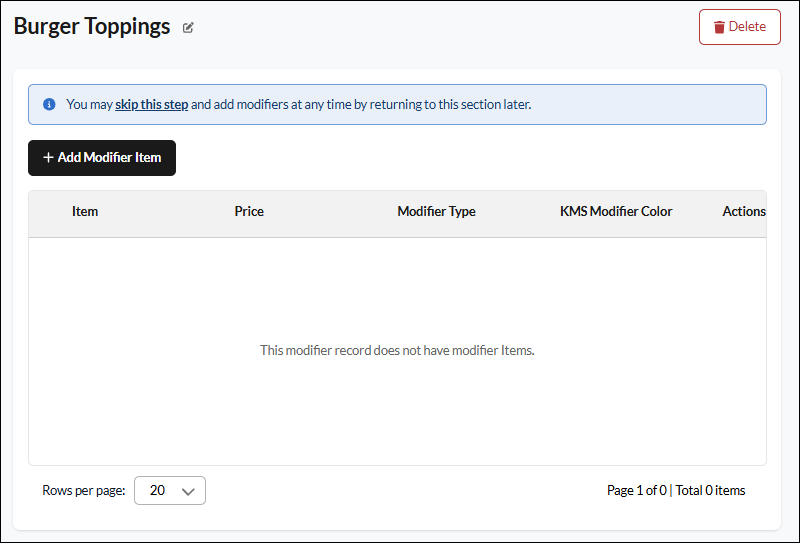This screenshot has height=543, width=800.
Task: Select the value 20 in rows selector
Action: click(157, 490)
